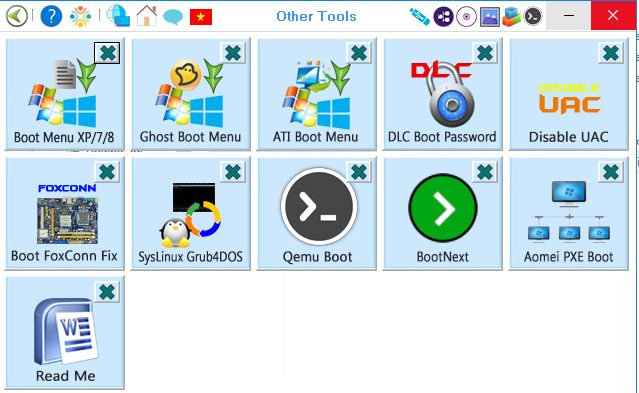The height and width of the screenshot is (393, 639).
Task: Remove Boot Menu XP/7/8 tile with X
Action: pos(107,53)
